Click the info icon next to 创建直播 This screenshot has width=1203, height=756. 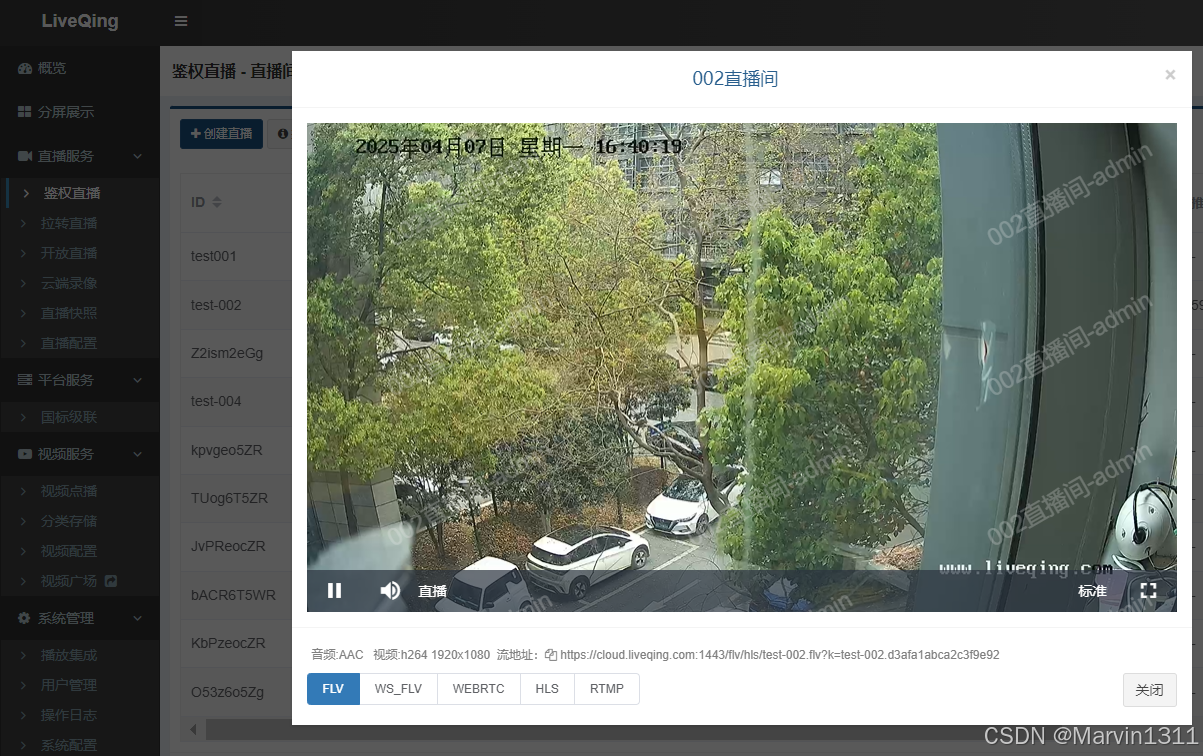(x=282, y=133)
